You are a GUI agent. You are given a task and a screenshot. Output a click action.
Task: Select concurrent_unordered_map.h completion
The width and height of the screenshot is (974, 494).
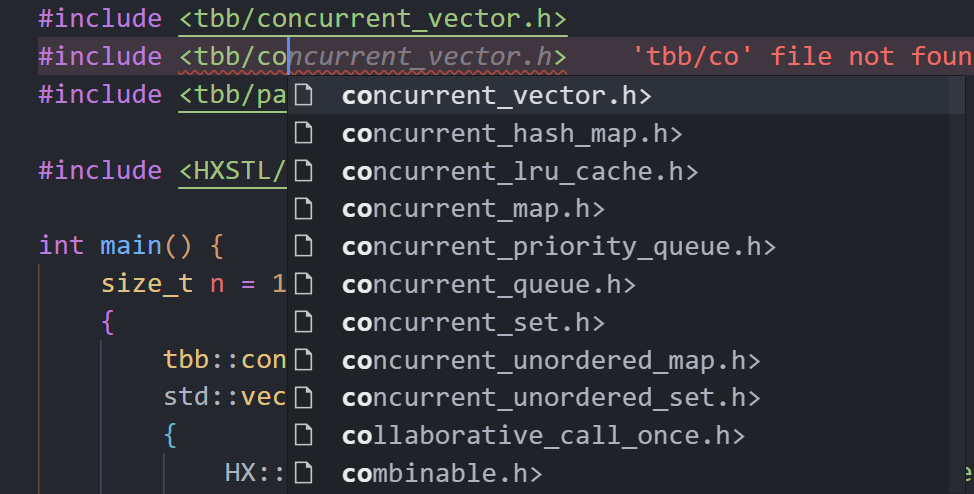(551, 360)
